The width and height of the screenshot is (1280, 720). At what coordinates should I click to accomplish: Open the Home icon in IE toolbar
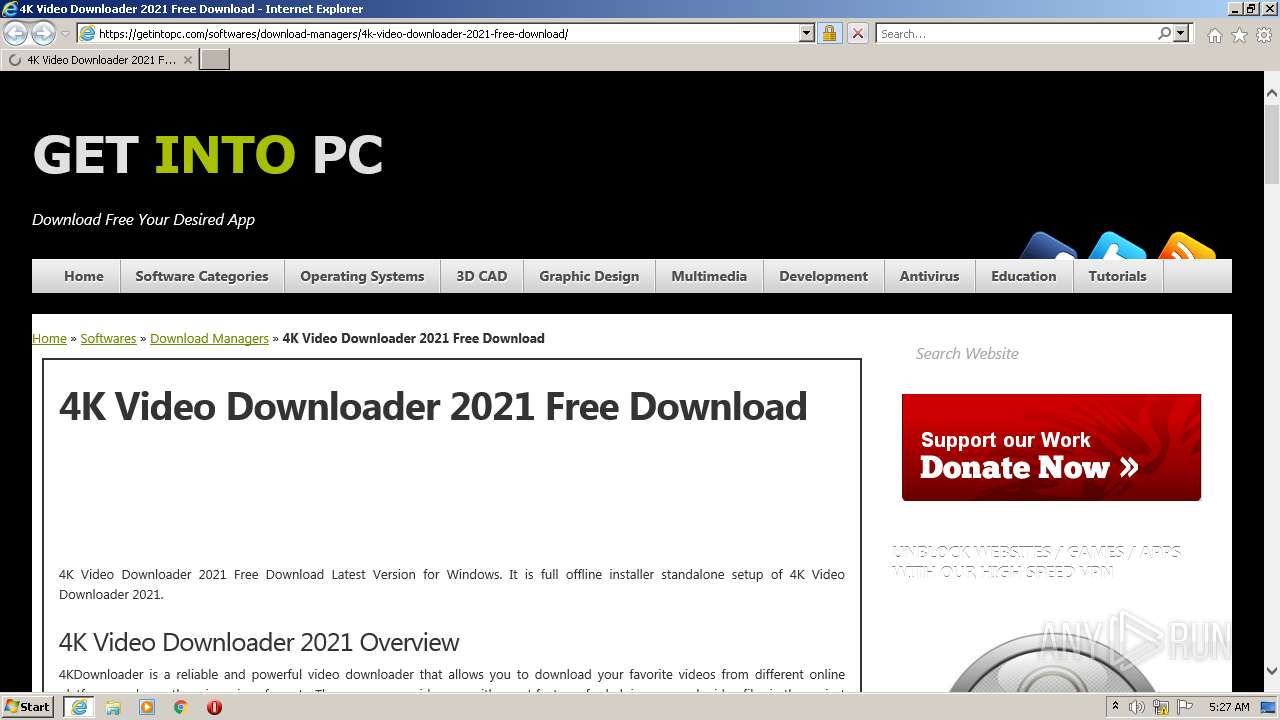click(x=1214, y=35)
